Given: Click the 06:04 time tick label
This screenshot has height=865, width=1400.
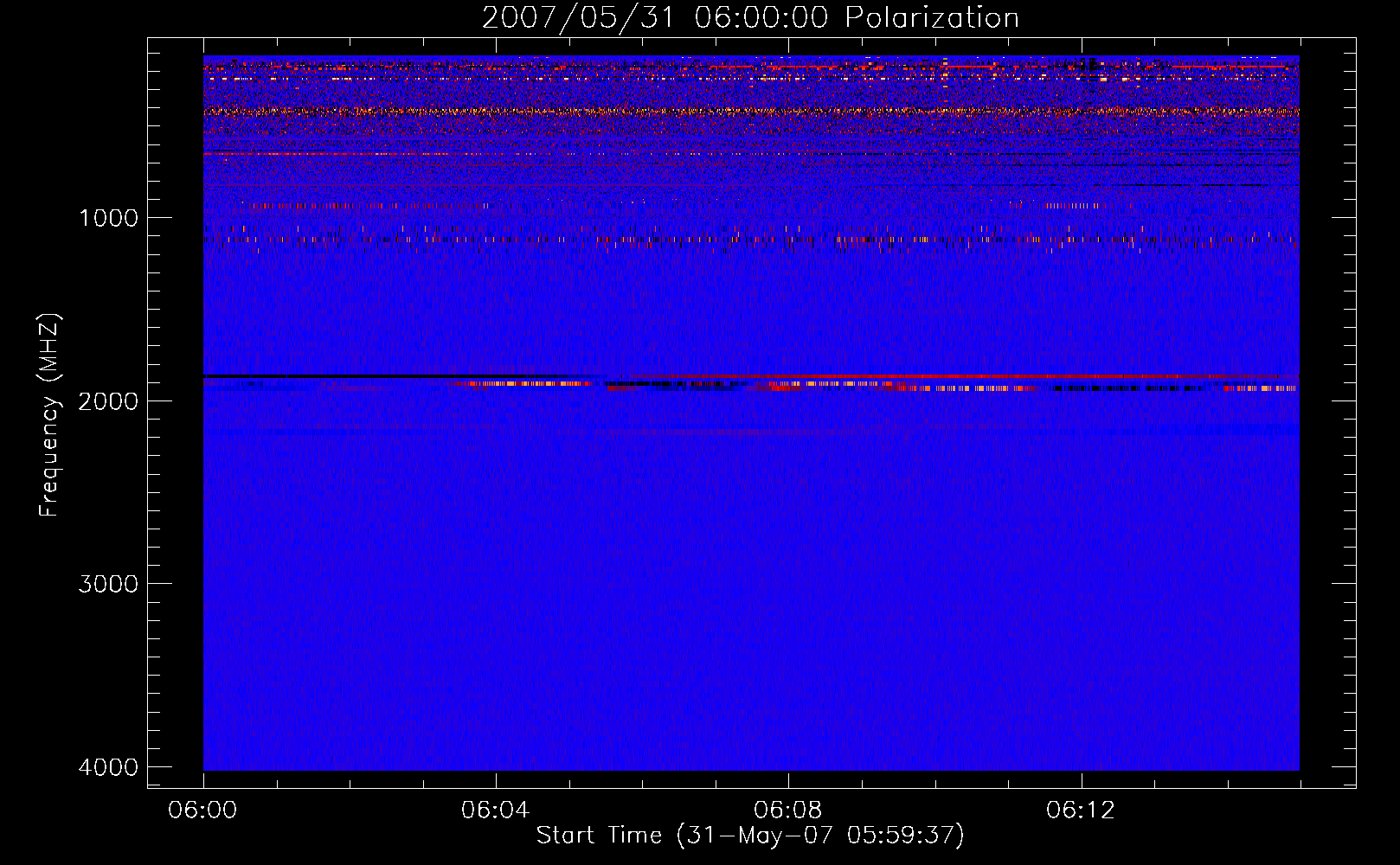Looking at the screenshot, I should pos(496,811).
